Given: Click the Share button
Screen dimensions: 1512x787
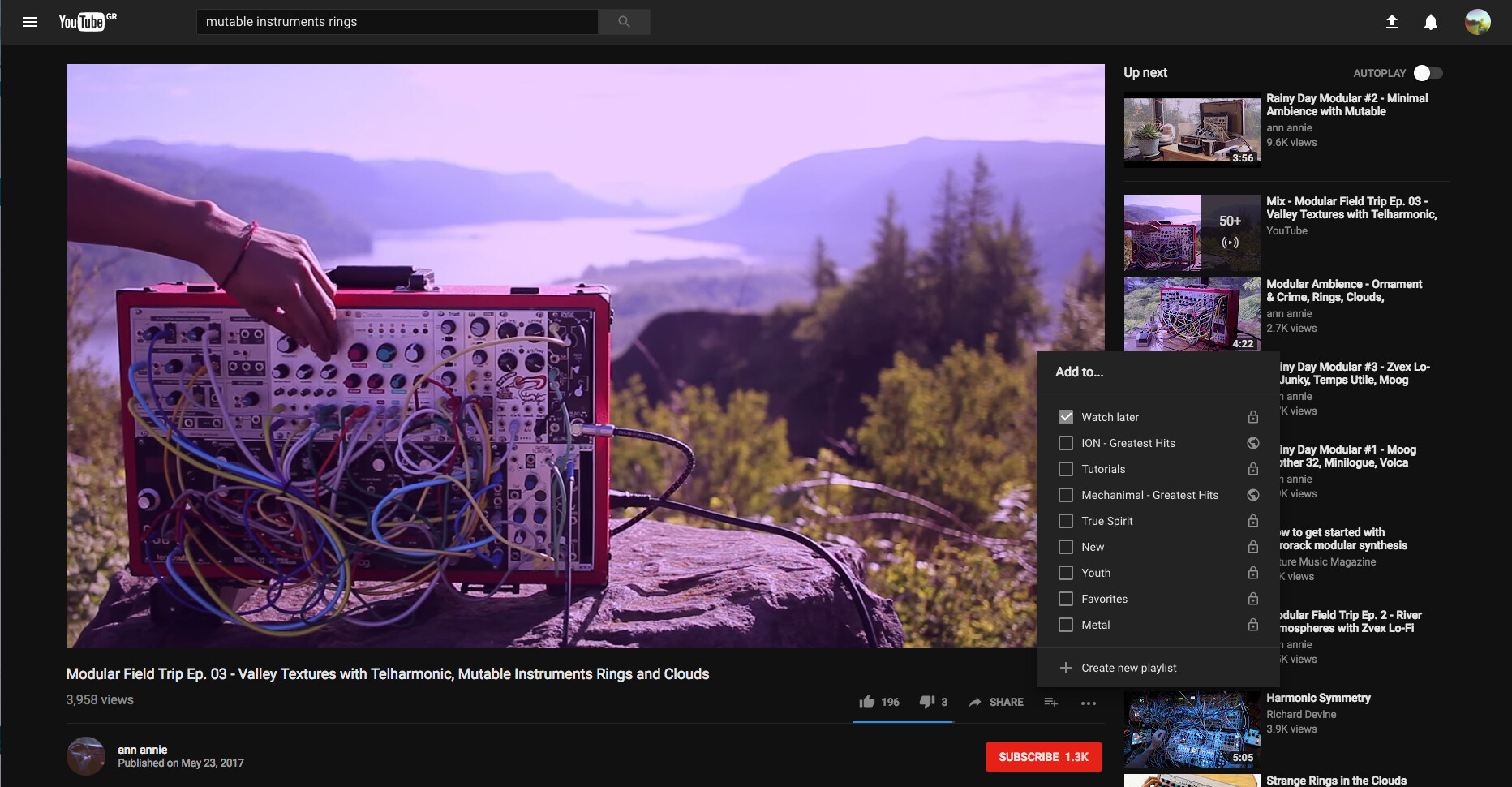Looking at the screenshot, I should pos(996,702).
